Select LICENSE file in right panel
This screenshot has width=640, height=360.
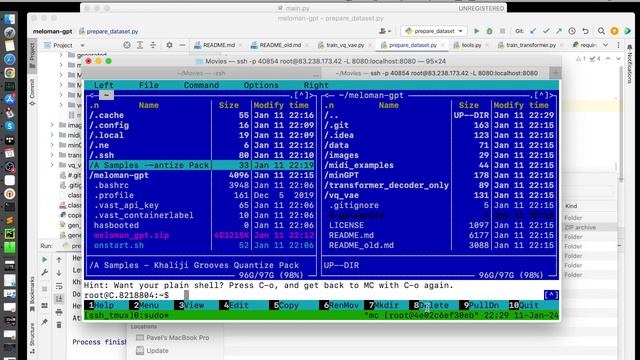coord(439,225)
